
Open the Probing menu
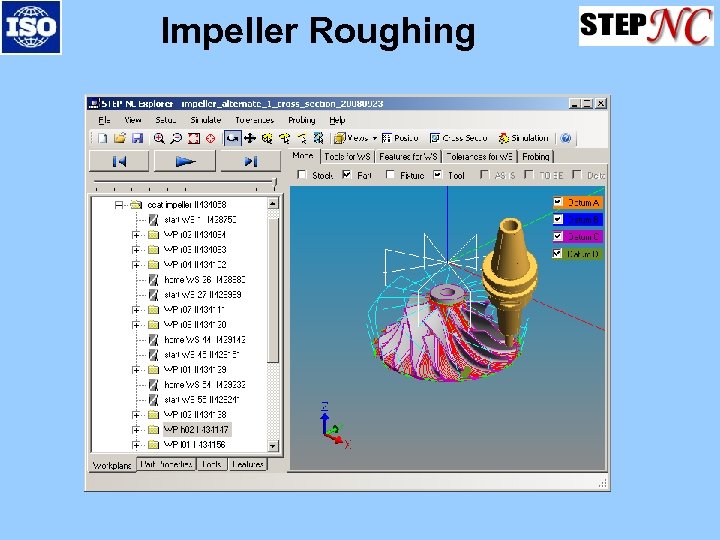[302, 120]
